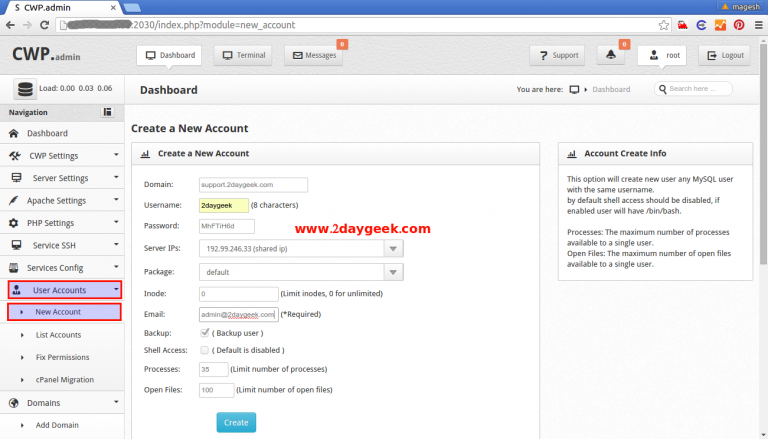This screenshot has height=439, width=768.
Task: Click the bookmark star in address bar
Action: (663, 24)
